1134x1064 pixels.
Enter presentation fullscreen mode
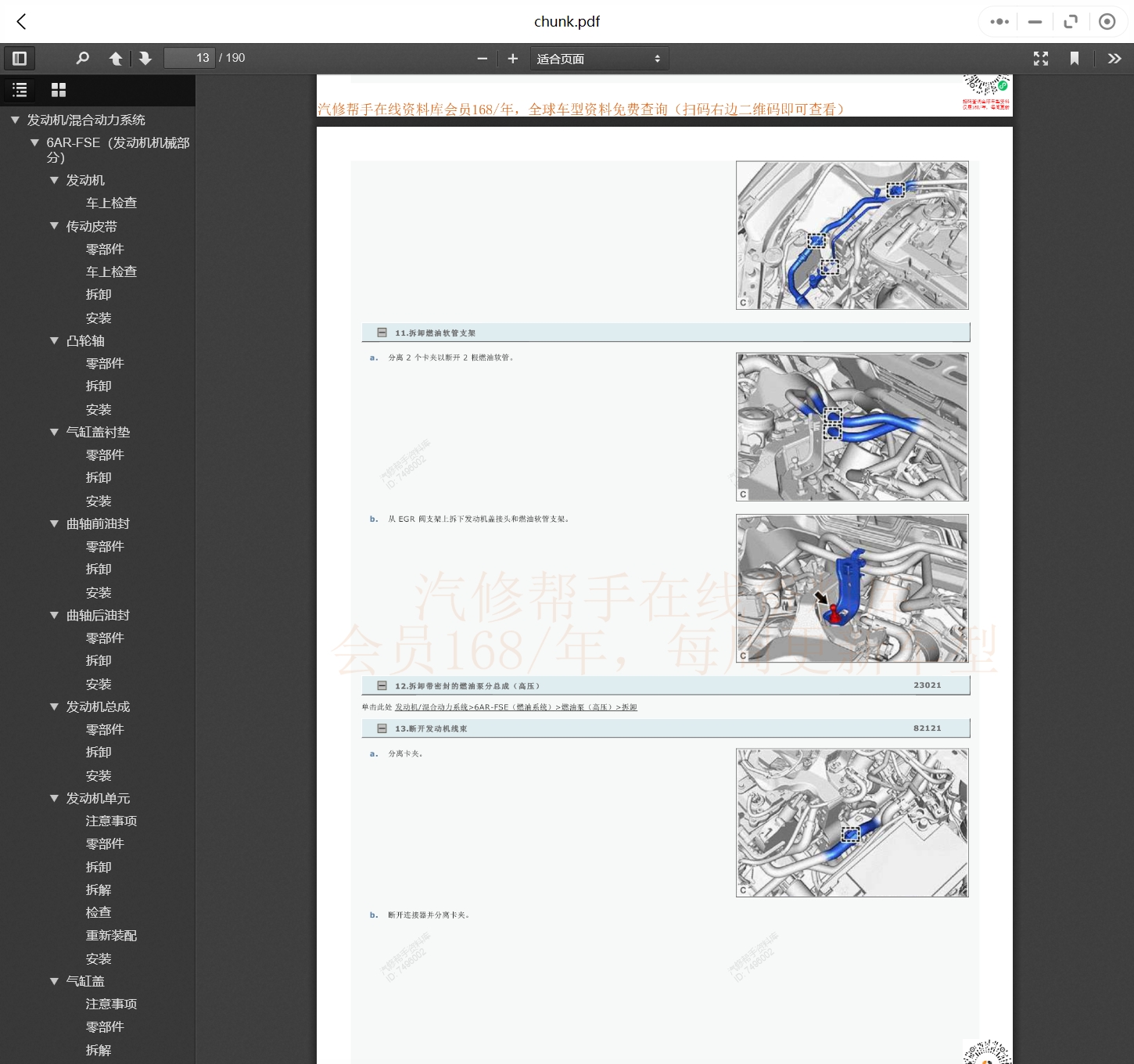coord(1040,59)
